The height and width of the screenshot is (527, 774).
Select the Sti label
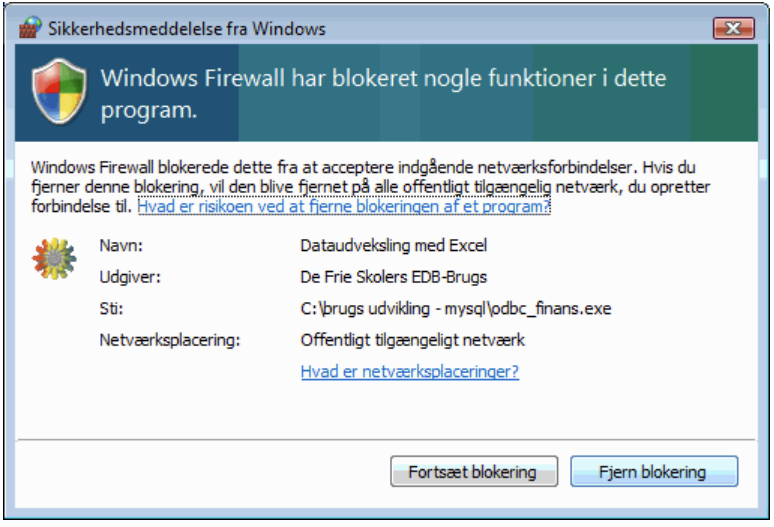click(x=111, y=308)
